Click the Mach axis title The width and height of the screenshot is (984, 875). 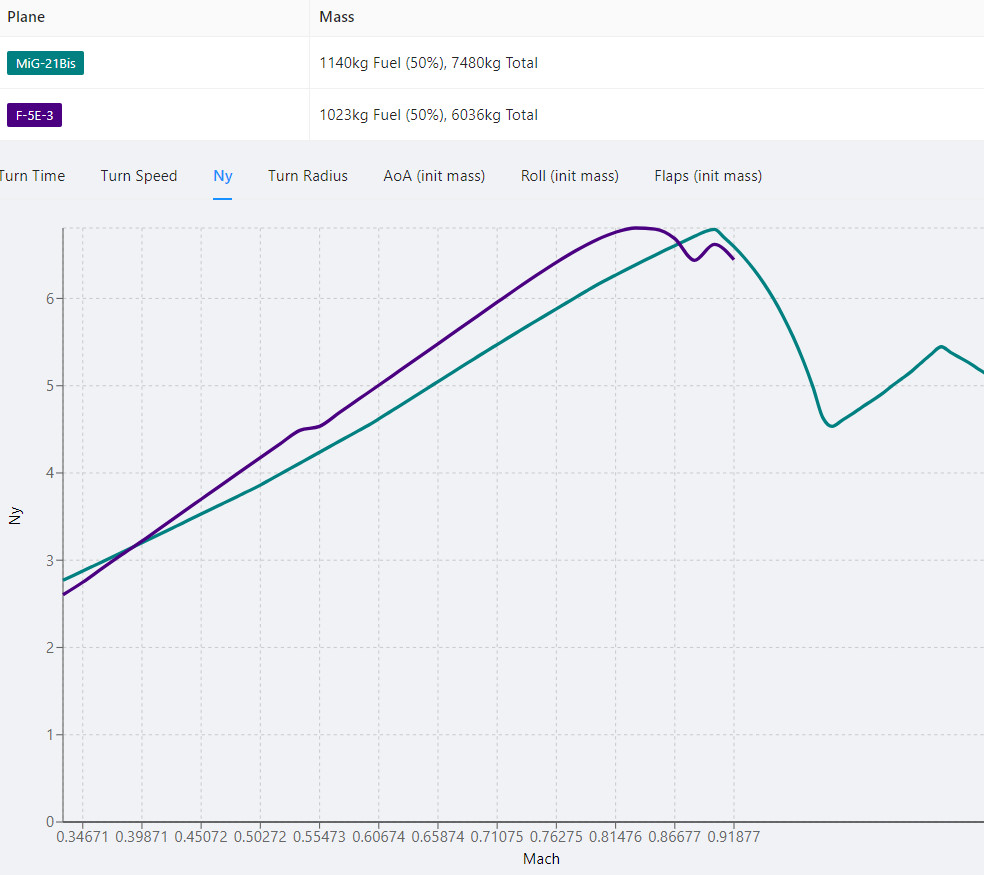click(541, 859)
